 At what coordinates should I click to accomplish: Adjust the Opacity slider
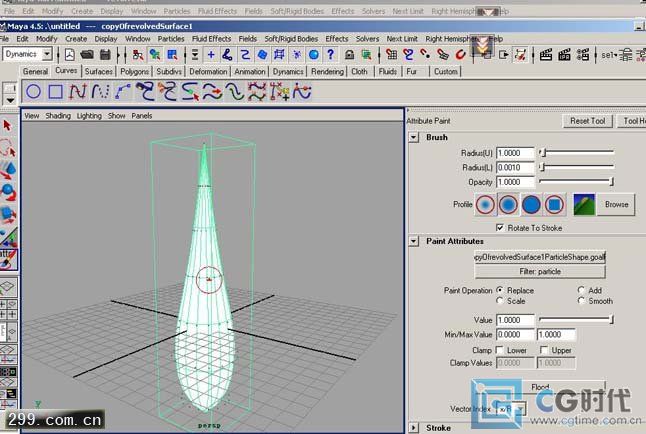coord(577,181)
